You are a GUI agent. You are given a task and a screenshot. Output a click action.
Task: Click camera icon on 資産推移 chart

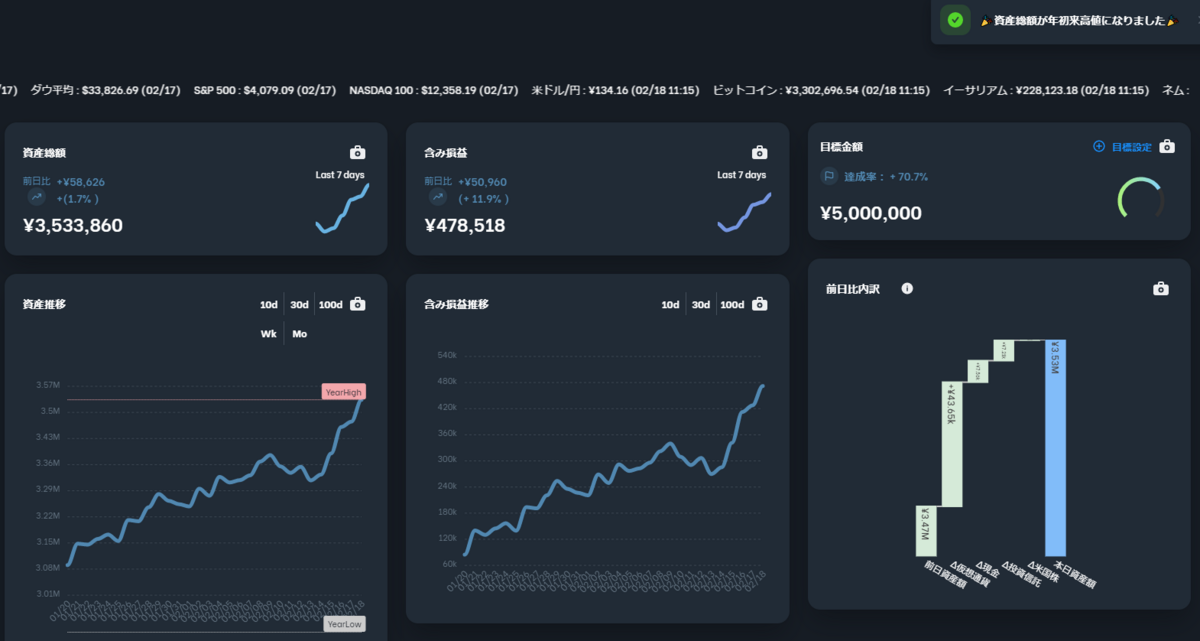click(x=358, y=304)
